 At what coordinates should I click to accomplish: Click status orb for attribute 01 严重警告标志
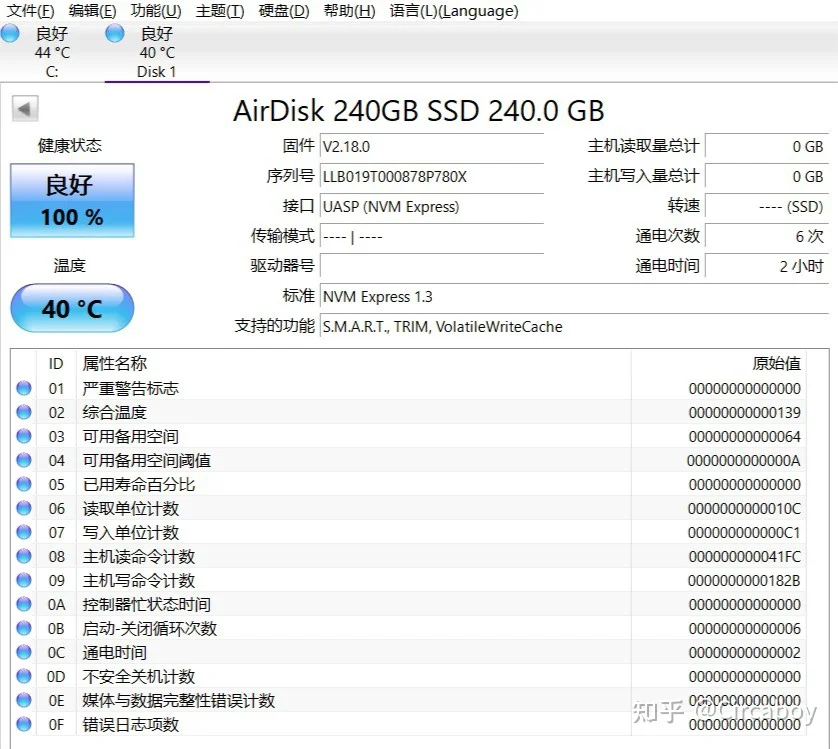tap(24, 388)
